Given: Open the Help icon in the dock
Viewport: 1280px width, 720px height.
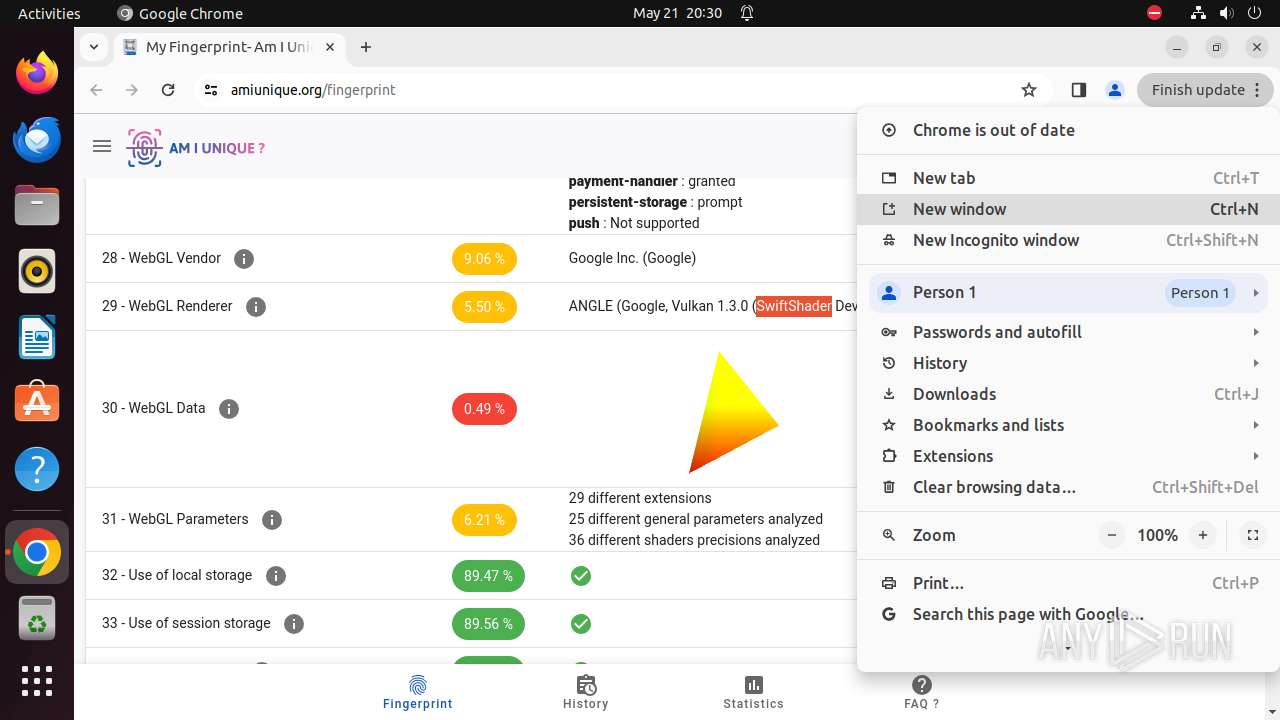Looking at the screenshot, I should (37, 469).
